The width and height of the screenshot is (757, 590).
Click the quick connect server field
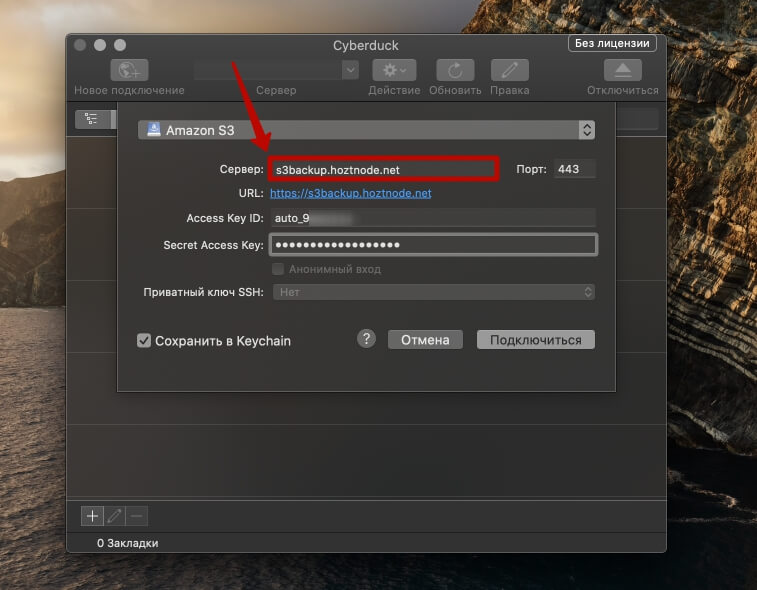pos(268,70)
